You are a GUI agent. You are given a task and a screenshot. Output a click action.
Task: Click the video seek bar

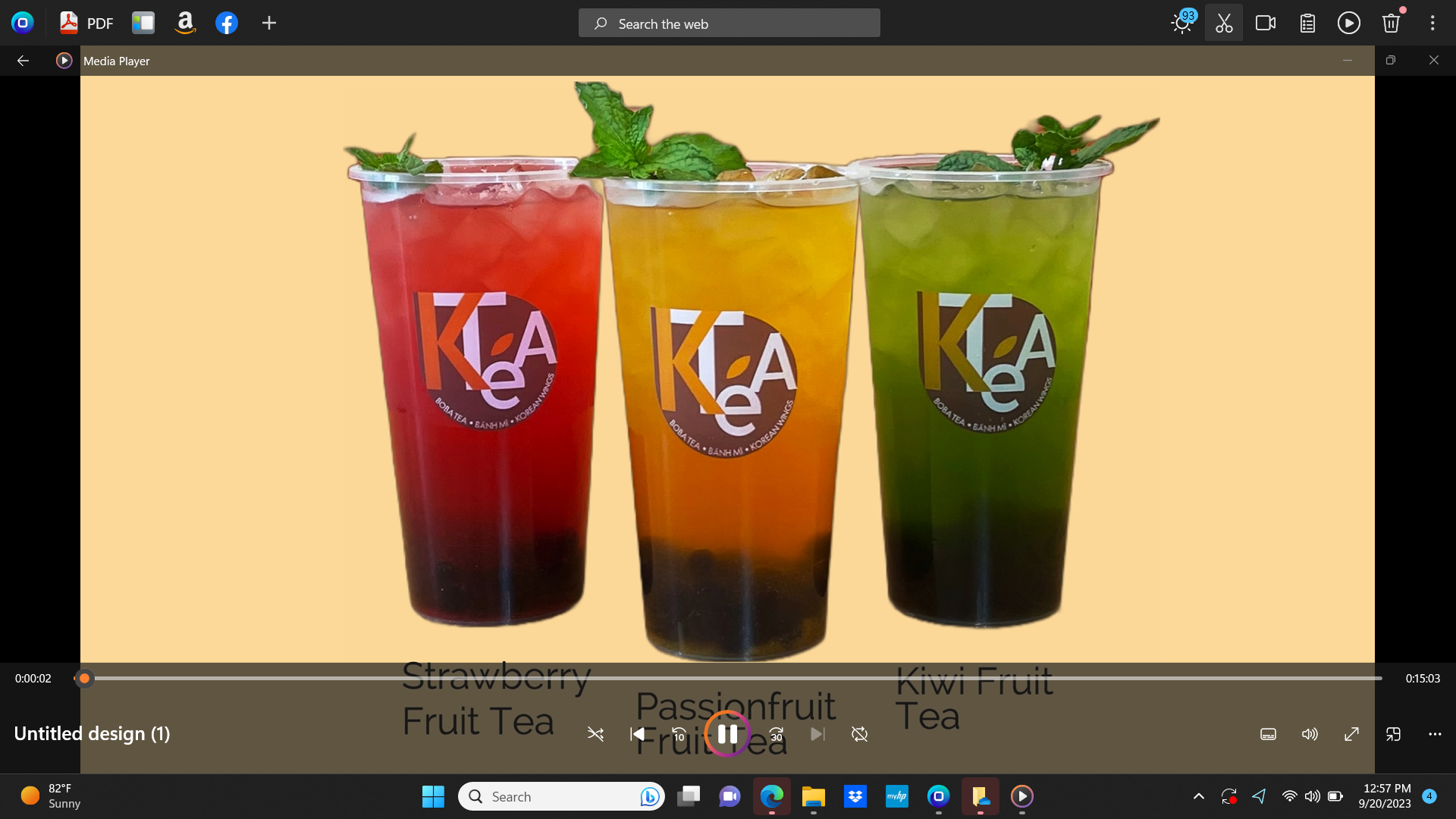click(728, 678)
